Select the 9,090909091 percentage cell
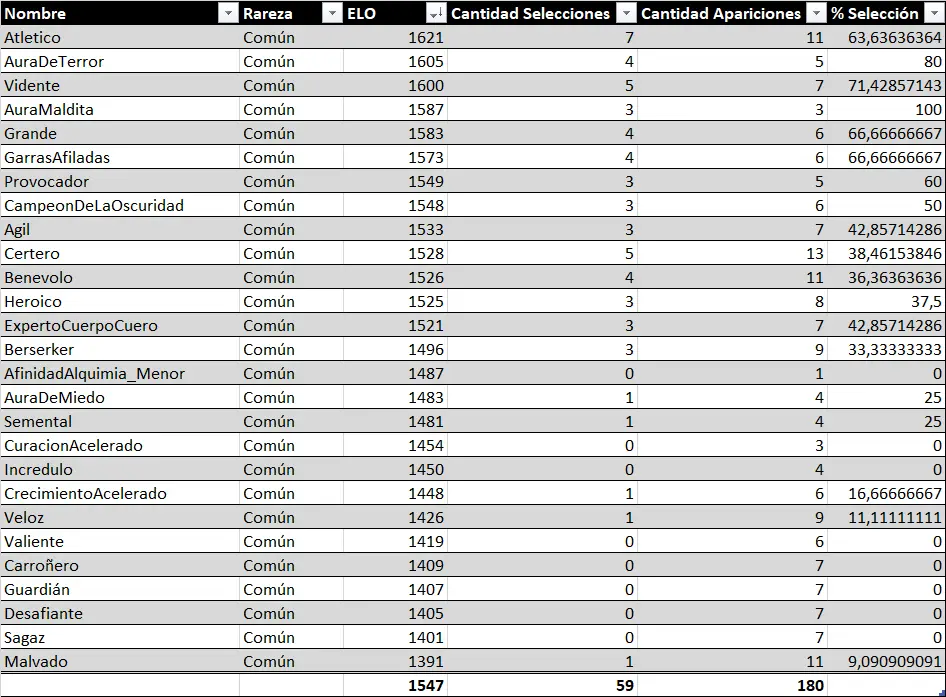The height and width of the screenshot is (697, 946). [x=886, y=662]
